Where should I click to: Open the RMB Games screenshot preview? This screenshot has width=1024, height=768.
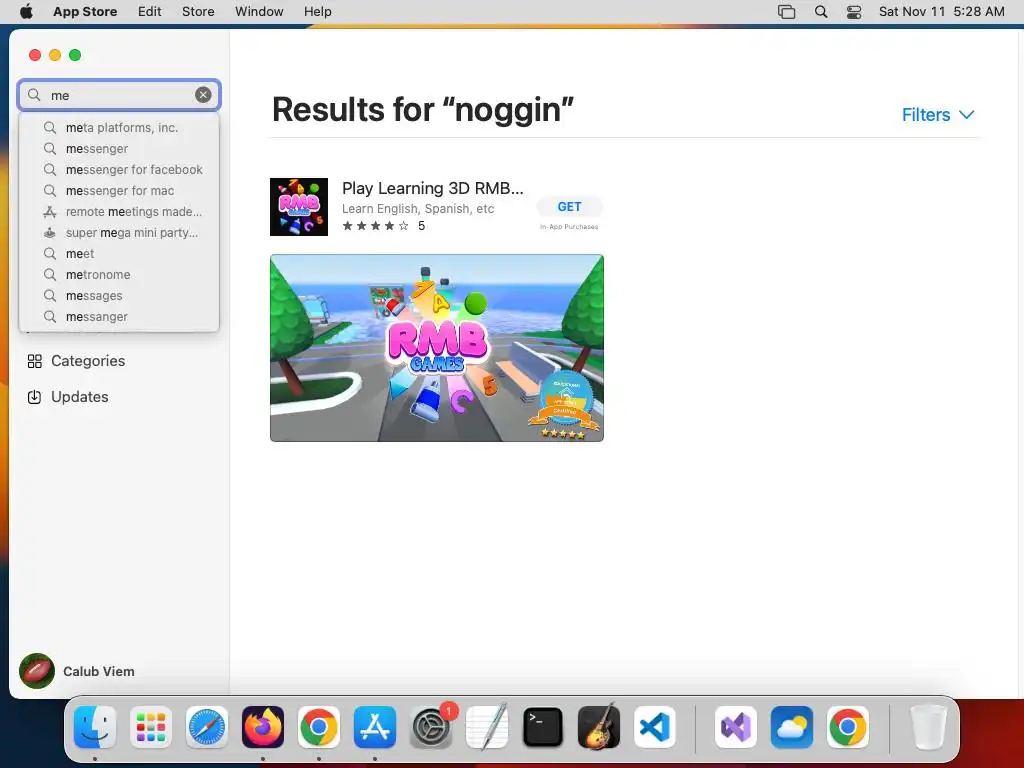tap(437, 348)
